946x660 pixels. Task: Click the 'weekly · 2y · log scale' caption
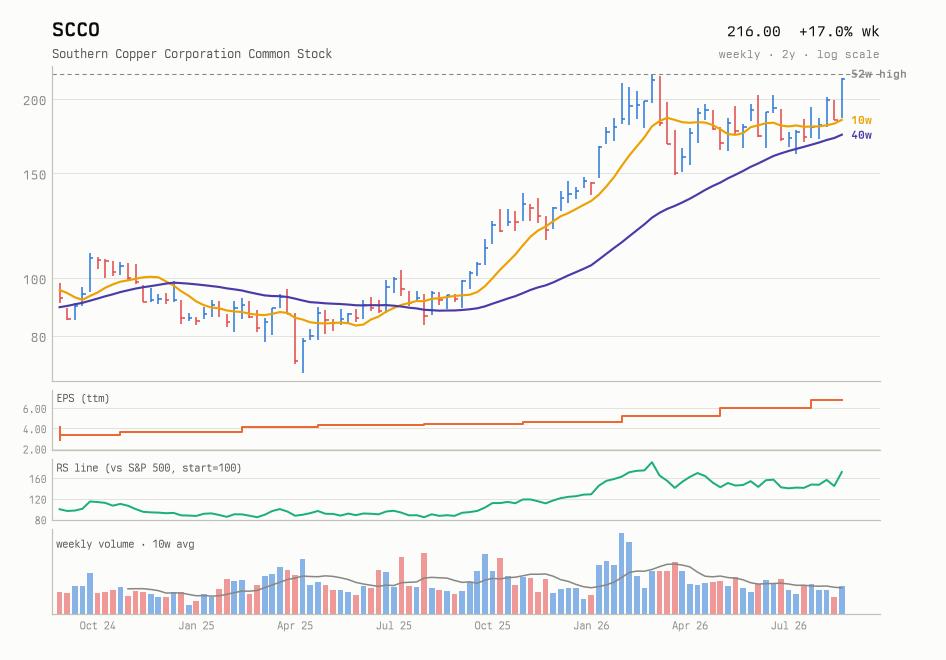click(x=799, y=54)
